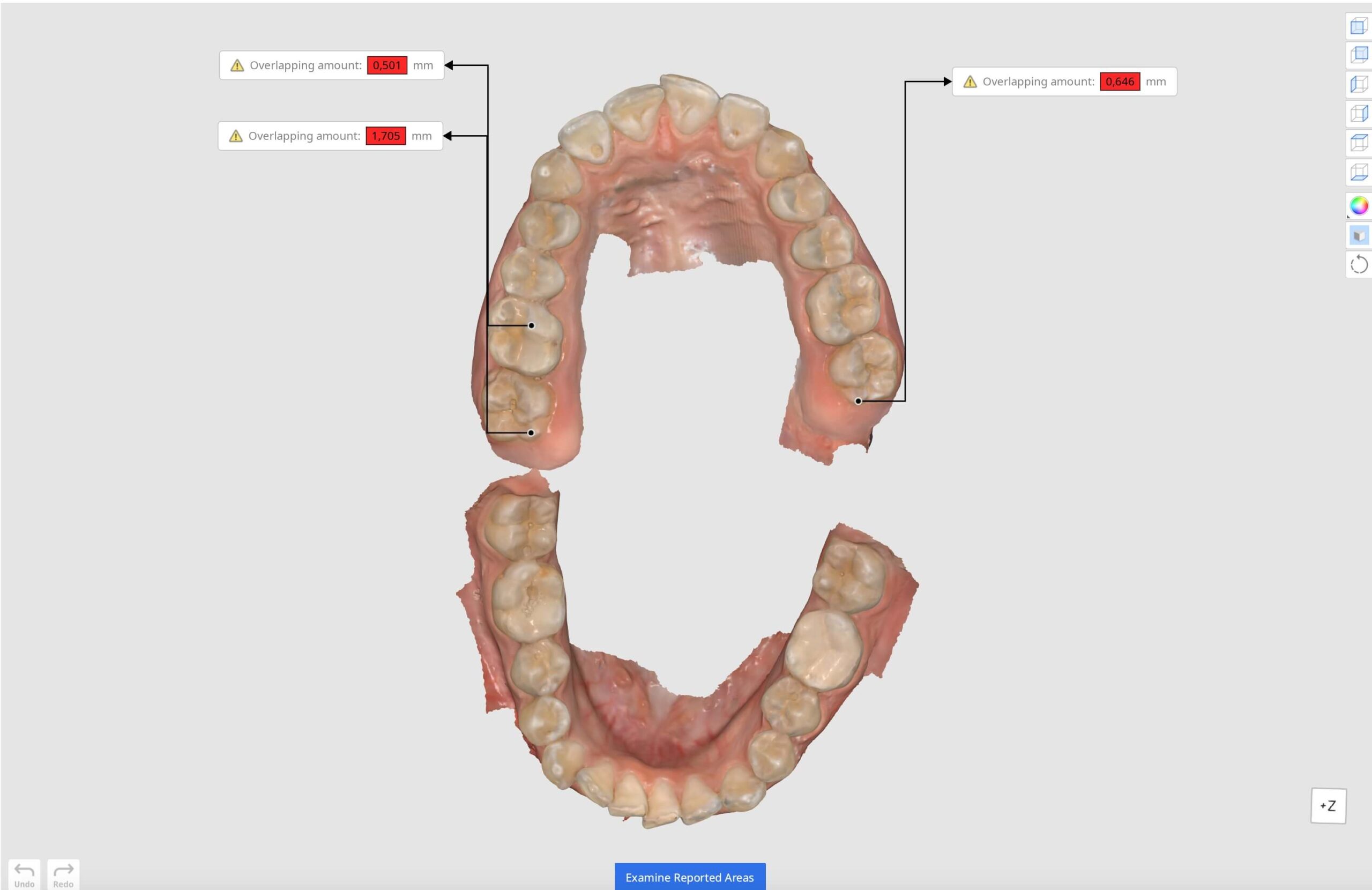The image size is (1372, 890).
Task: Switch to back cube view
Action: (x=1359, y=55)
